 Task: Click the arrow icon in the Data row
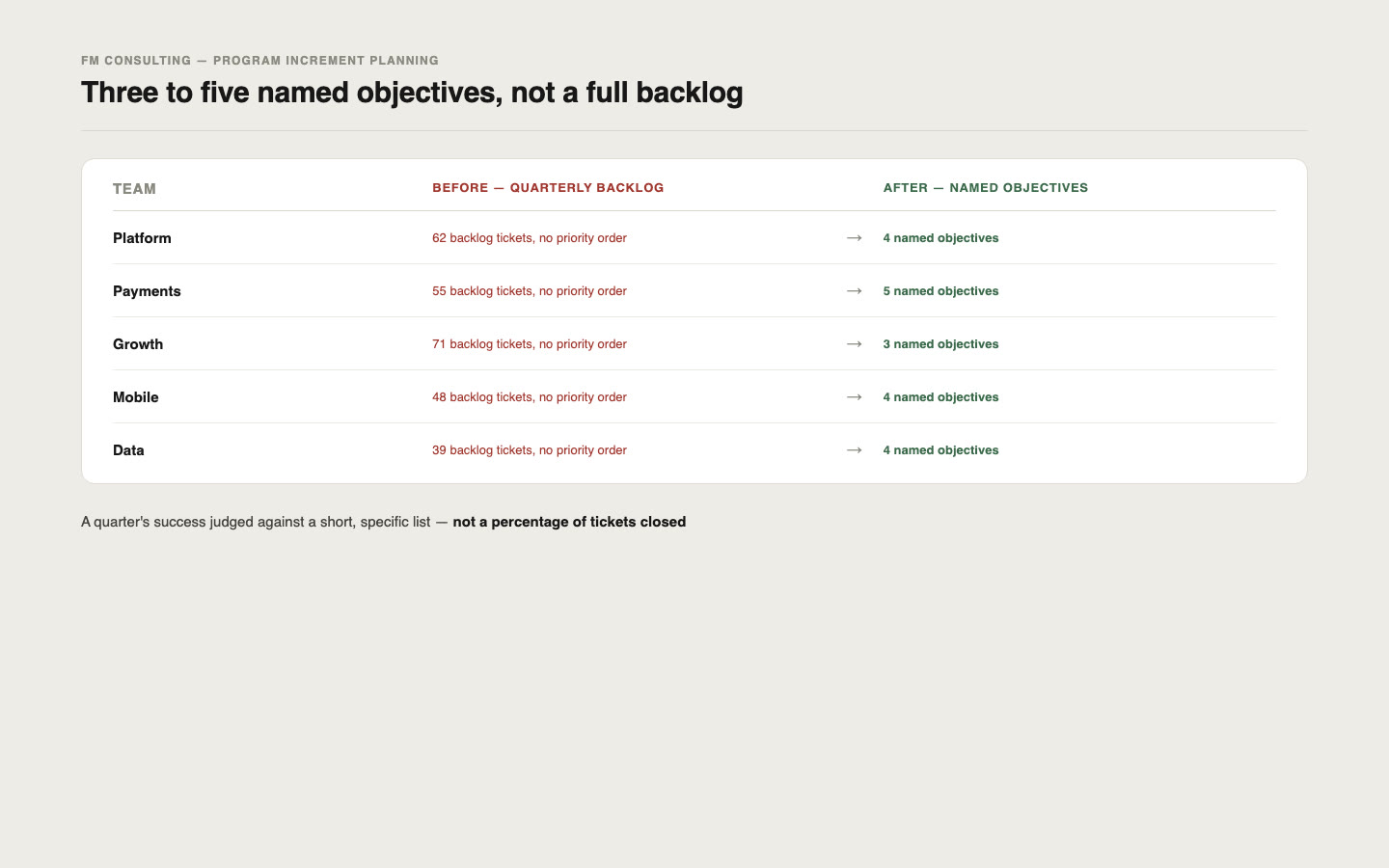(854, 450)
